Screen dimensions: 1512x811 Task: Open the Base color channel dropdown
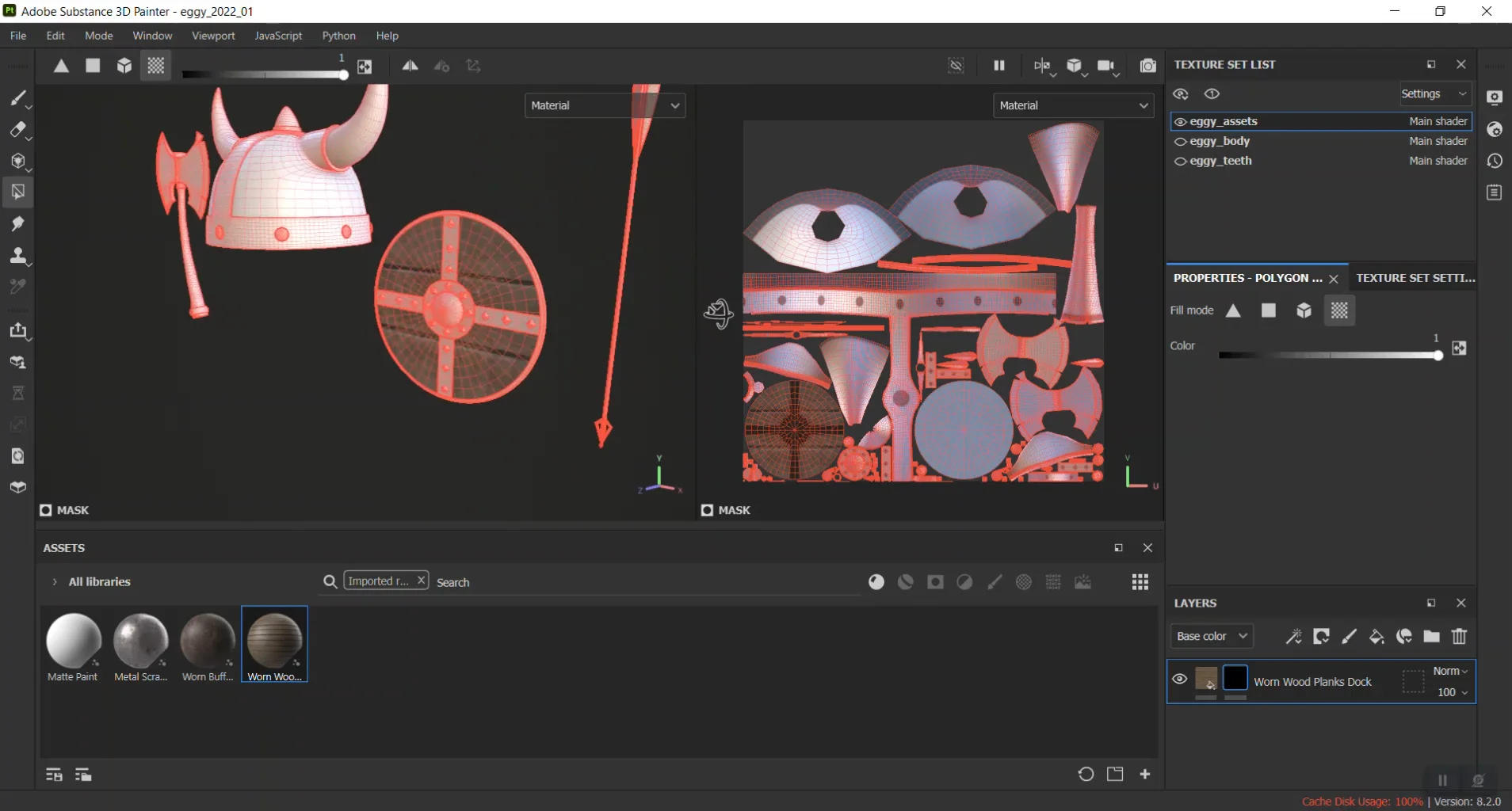1212,636
